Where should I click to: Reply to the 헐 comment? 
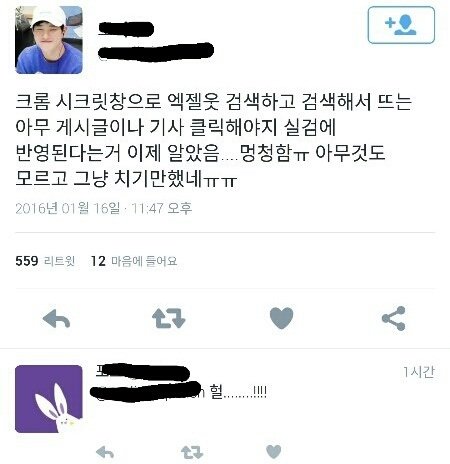(105, 452)
